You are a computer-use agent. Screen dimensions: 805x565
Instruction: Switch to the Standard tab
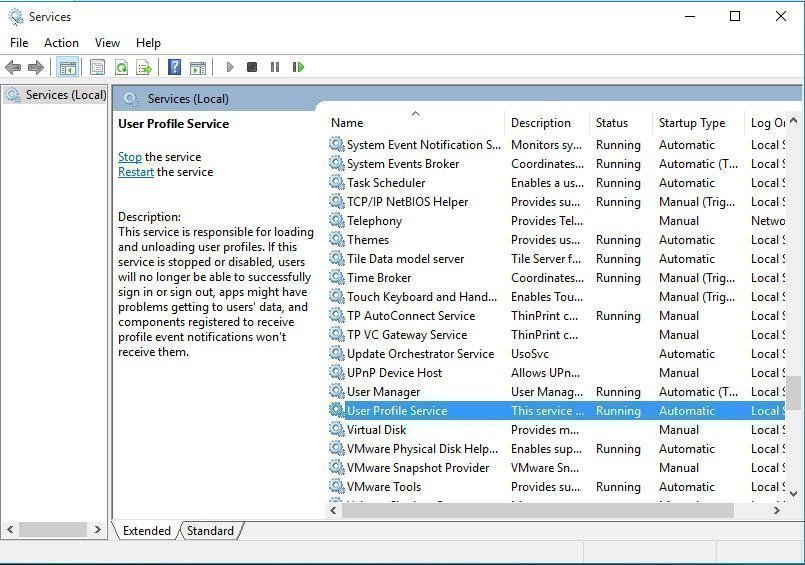[x=210, y=531]
